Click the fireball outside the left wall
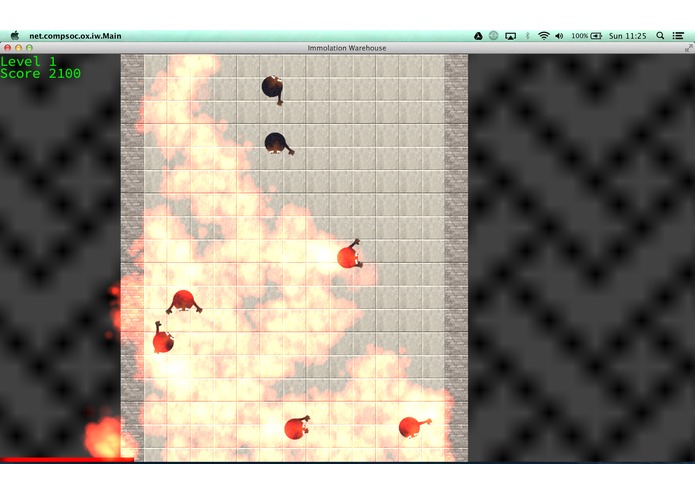The width and height of the screenshot is (695, 494). [103, 436]
